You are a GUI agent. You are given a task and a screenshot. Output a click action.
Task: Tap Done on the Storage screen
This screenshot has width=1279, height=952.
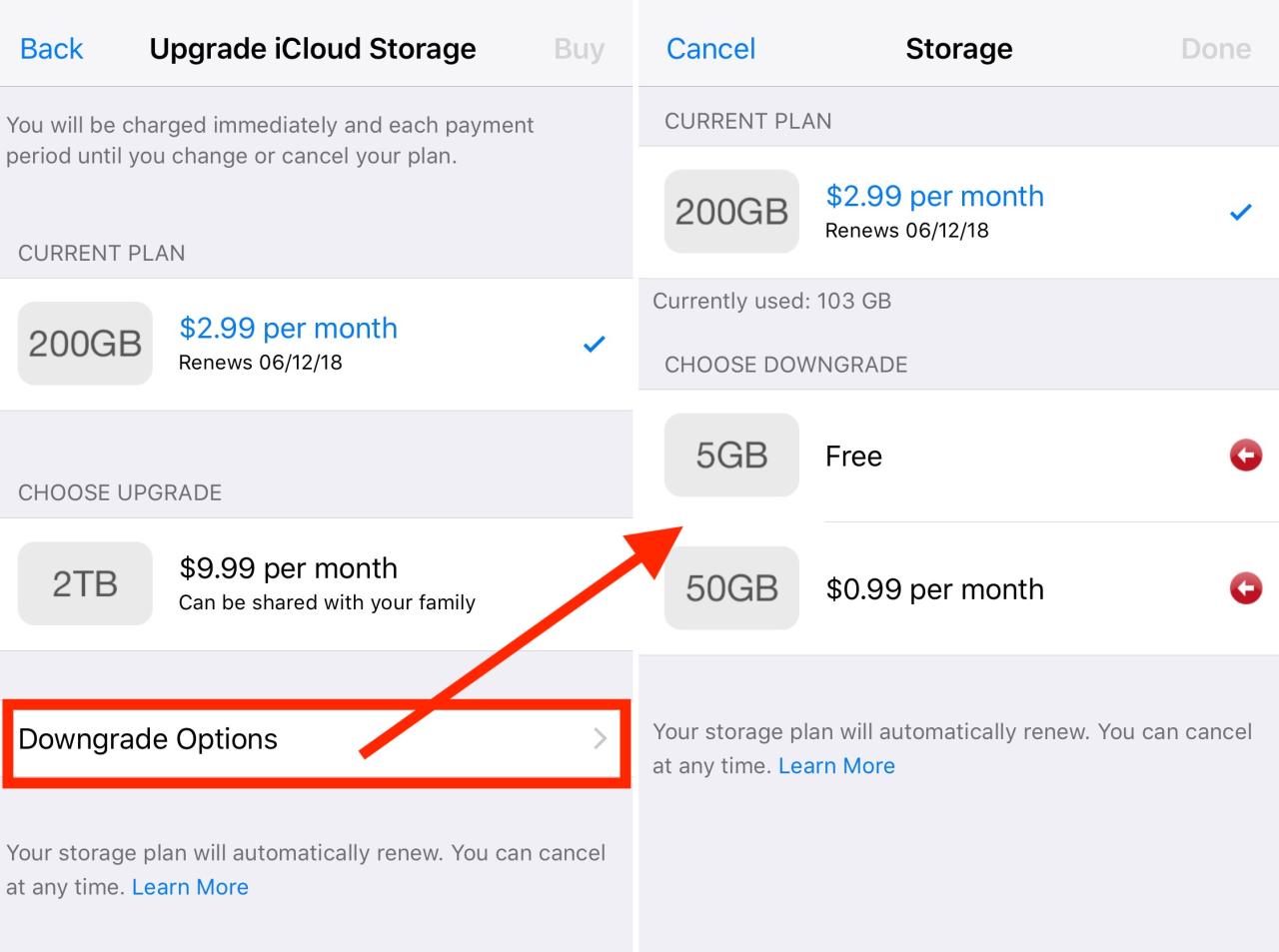coord(1215,48)
